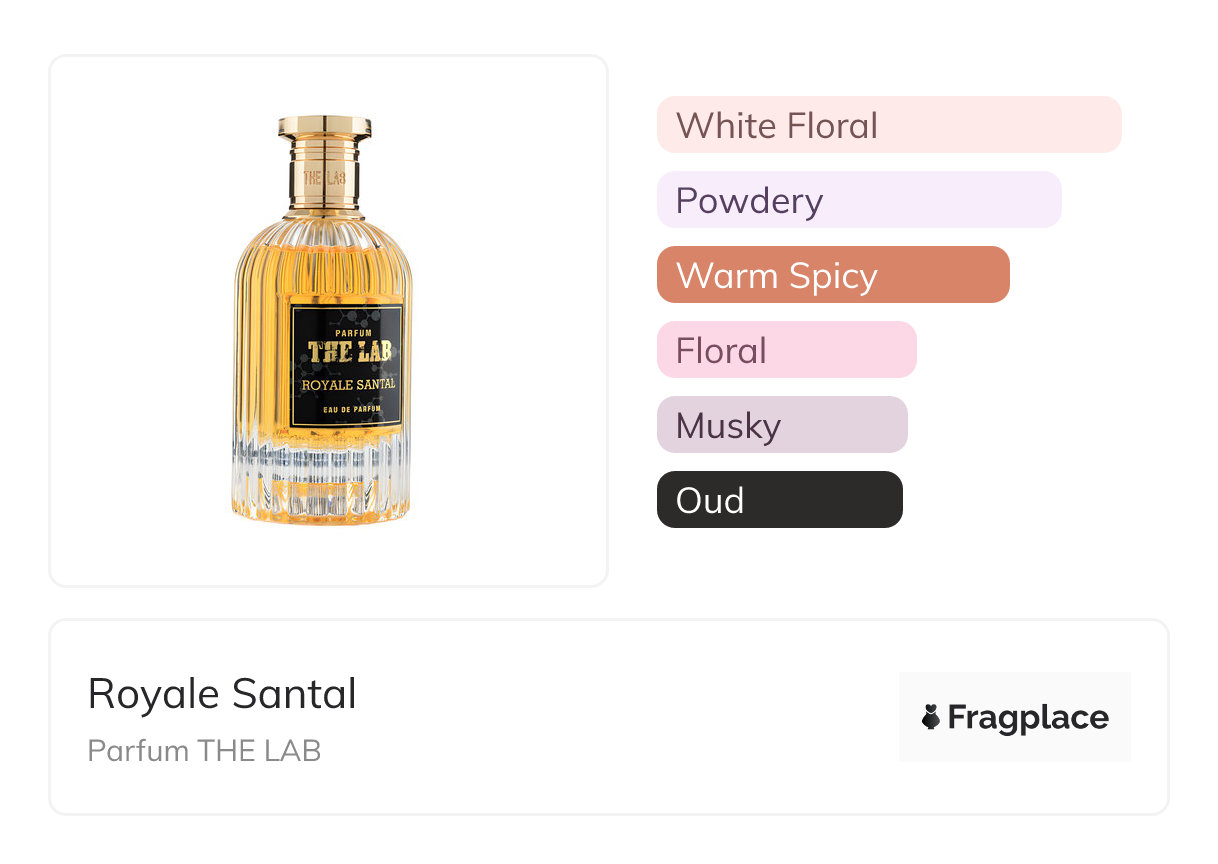Open the Royale Santal title link
This screenshot has height=864, width=1218.
222,694
